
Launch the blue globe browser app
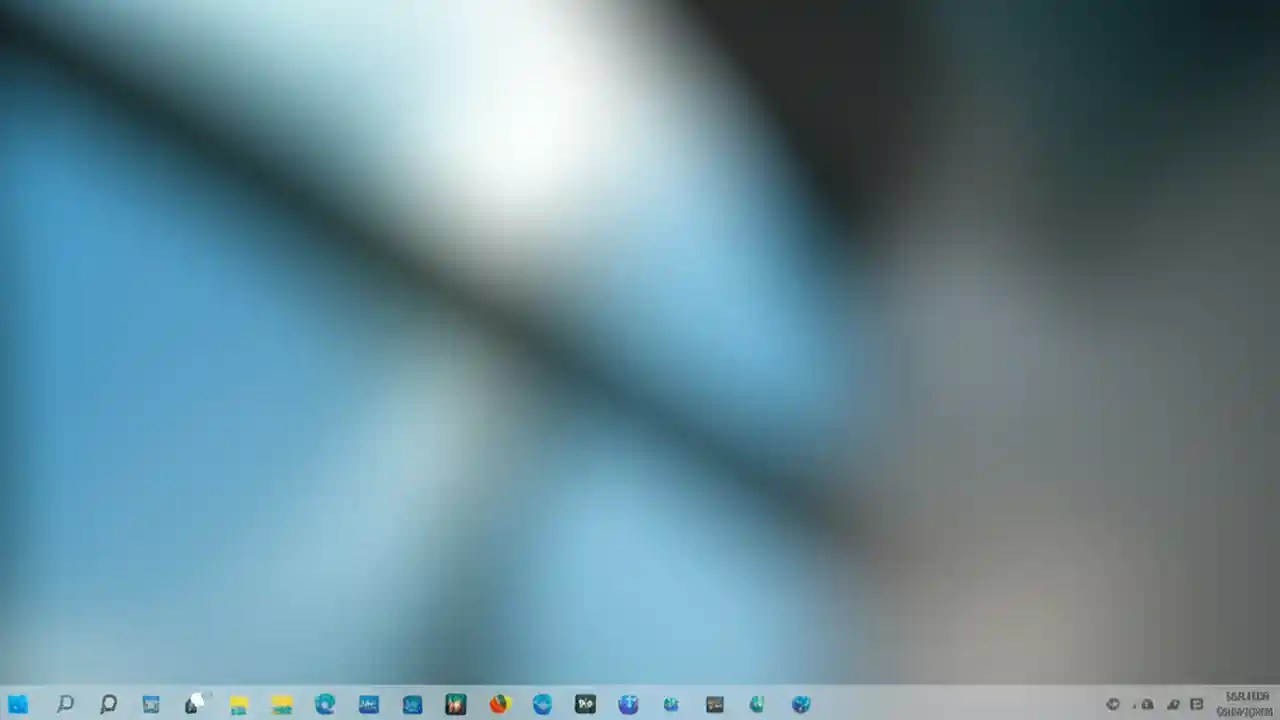542,704
